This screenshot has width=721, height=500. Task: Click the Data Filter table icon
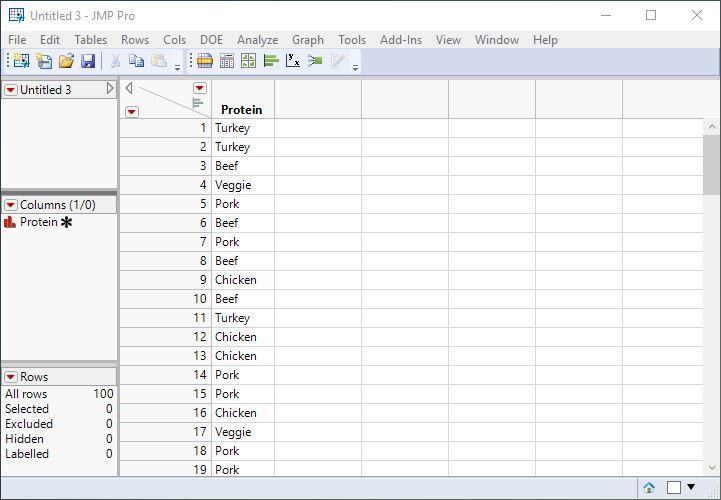point(205,61)
